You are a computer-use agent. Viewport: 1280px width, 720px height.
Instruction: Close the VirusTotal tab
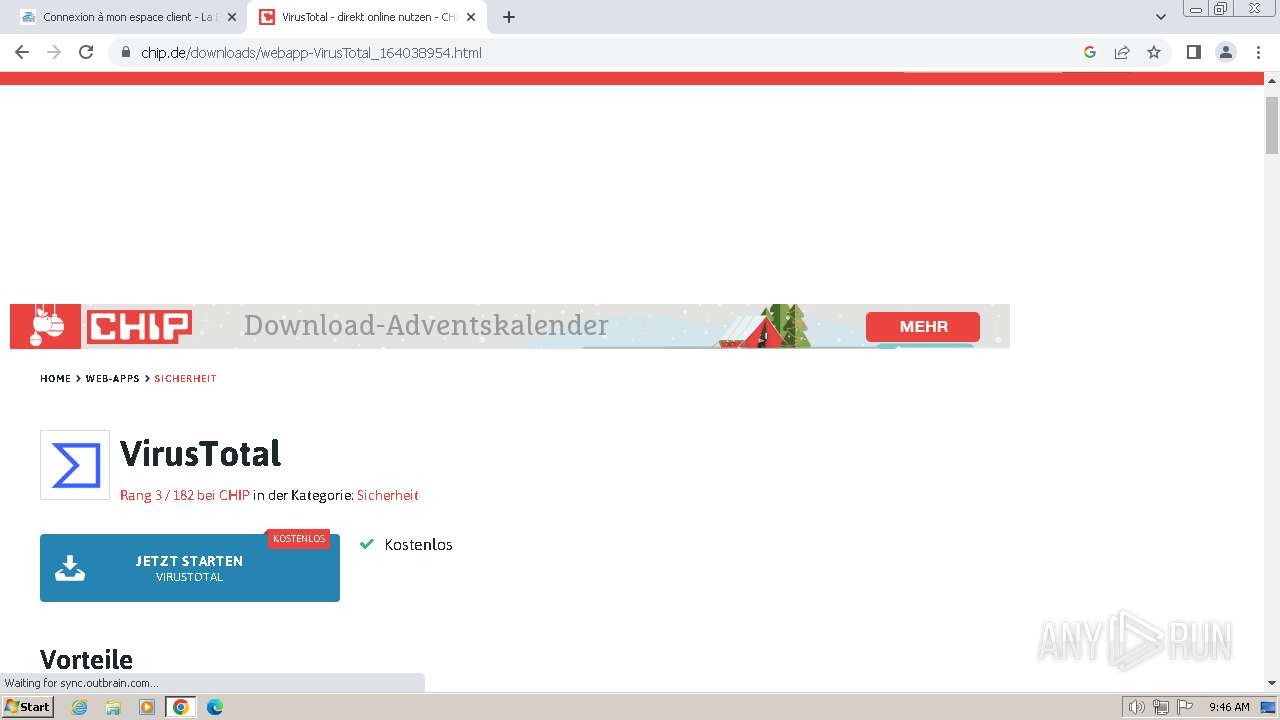[471, 17]
